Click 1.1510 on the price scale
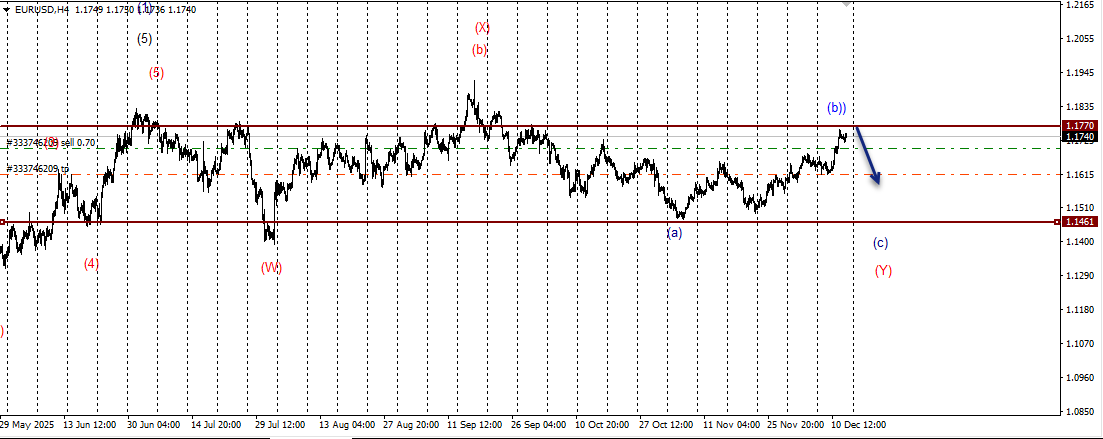This screenshot has width=1103, height=439. 1080,208
